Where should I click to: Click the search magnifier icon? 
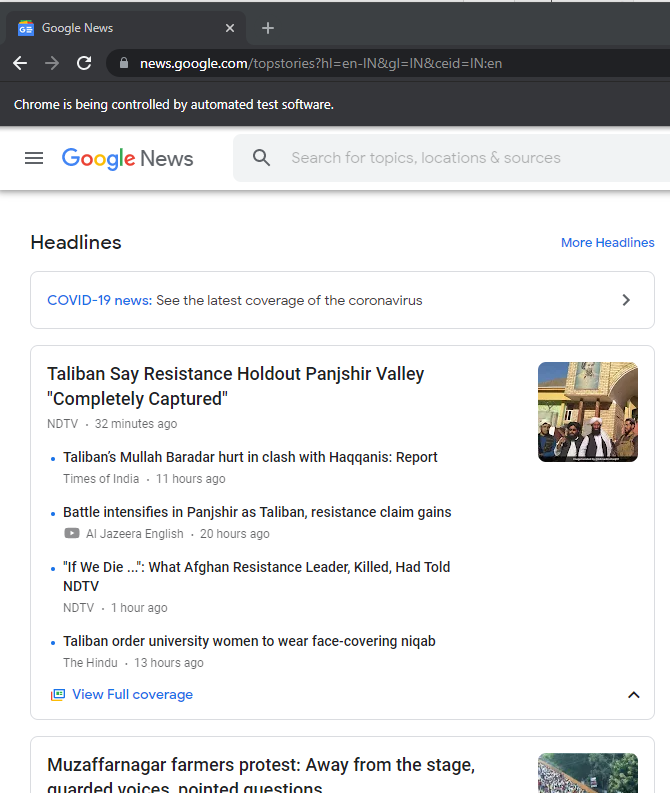(x=262, y=158)
